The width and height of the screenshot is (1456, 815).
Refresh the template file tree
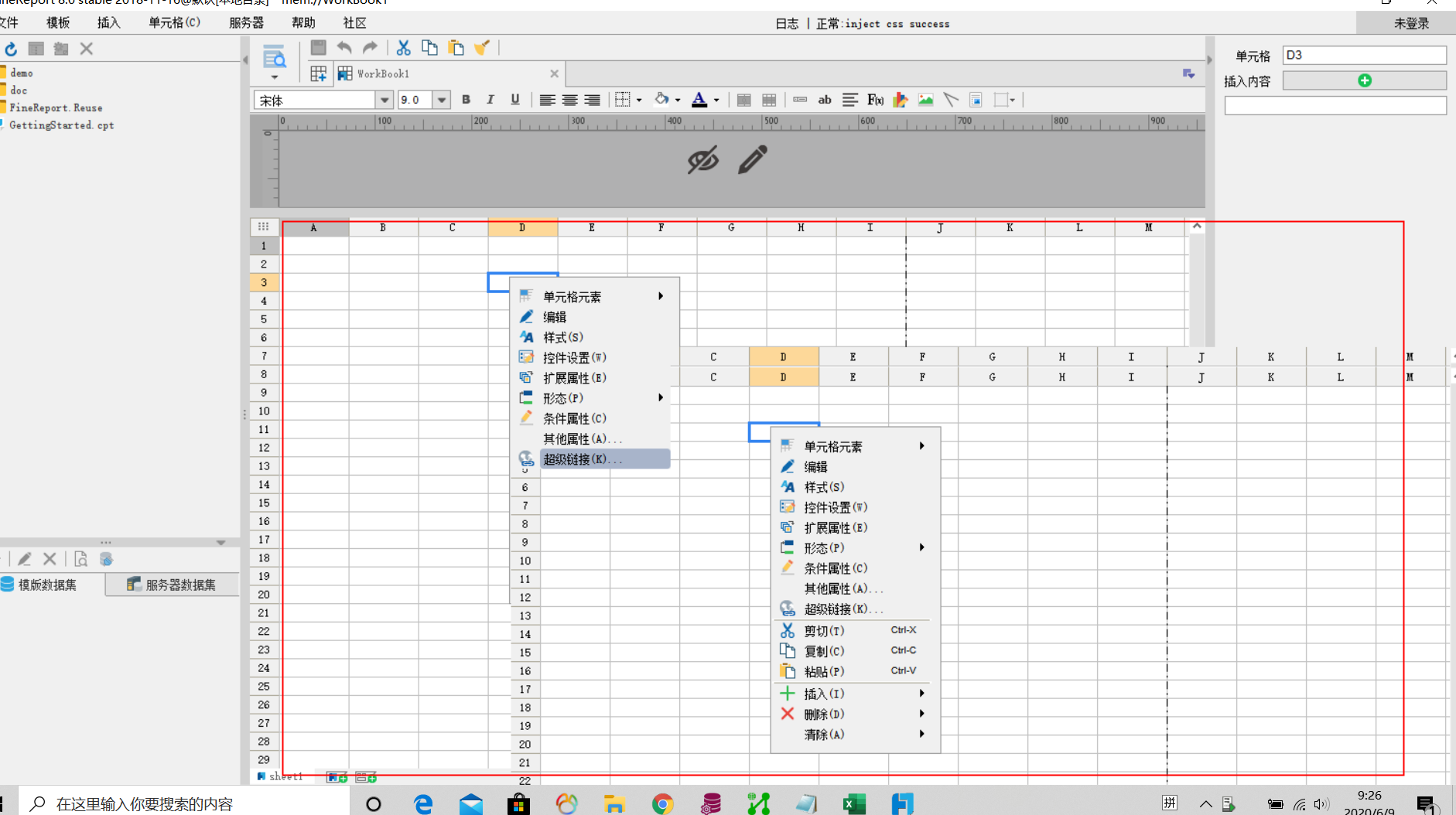pyautogui.click(x=11, y=49)
